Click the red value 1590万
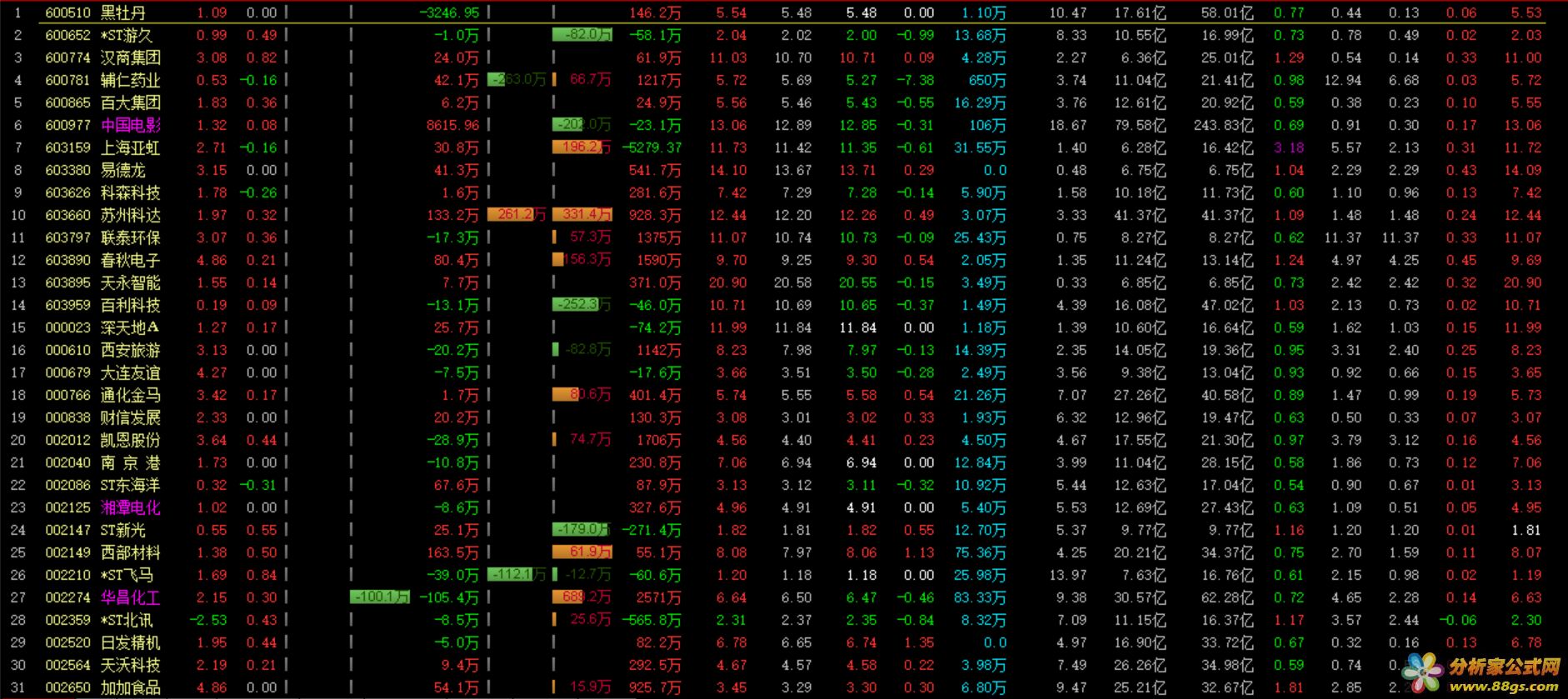The width and height of the screenshot is (1568, 699). 658,260
